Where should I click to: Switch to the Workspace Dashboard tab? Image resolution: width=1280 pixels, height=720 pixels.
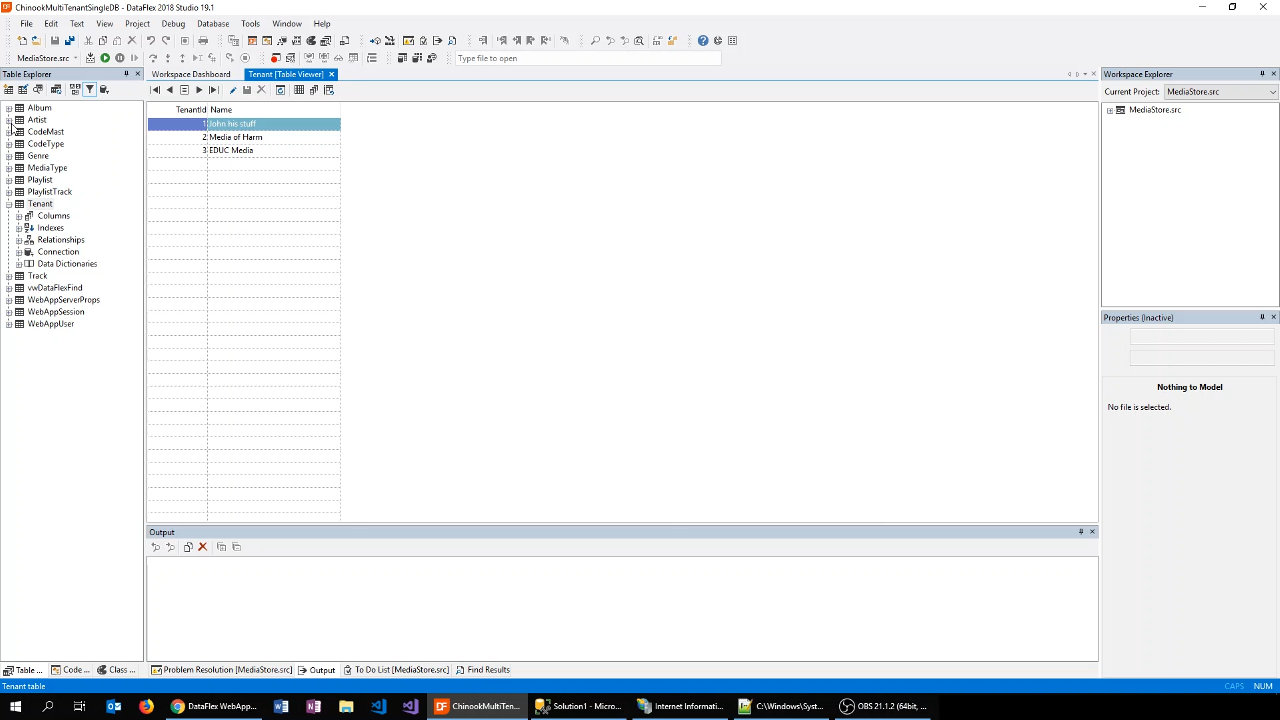[191, 74]
